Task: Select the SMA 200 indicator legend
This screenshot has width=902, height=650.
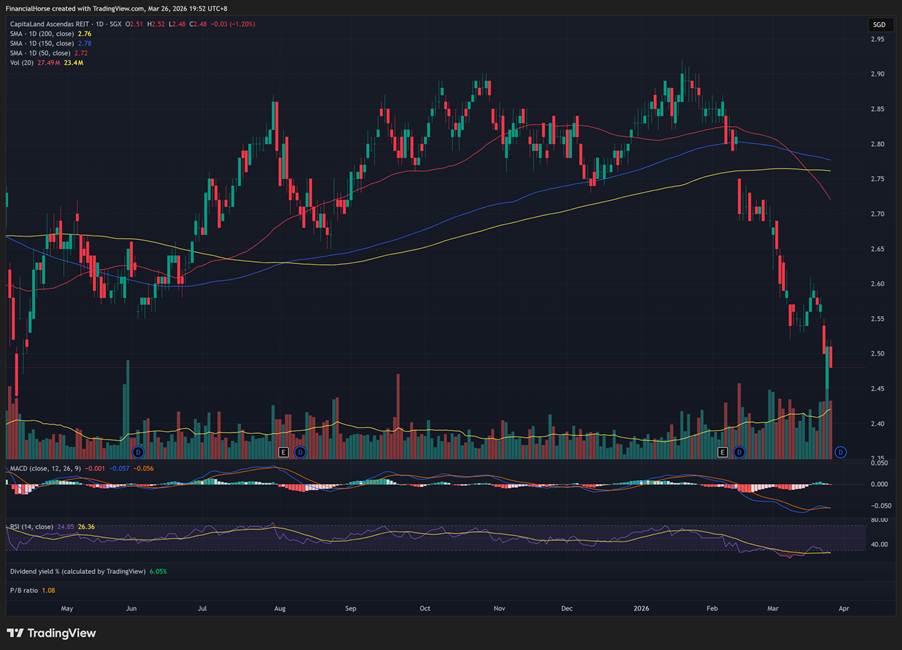Action: coord(42,34)
